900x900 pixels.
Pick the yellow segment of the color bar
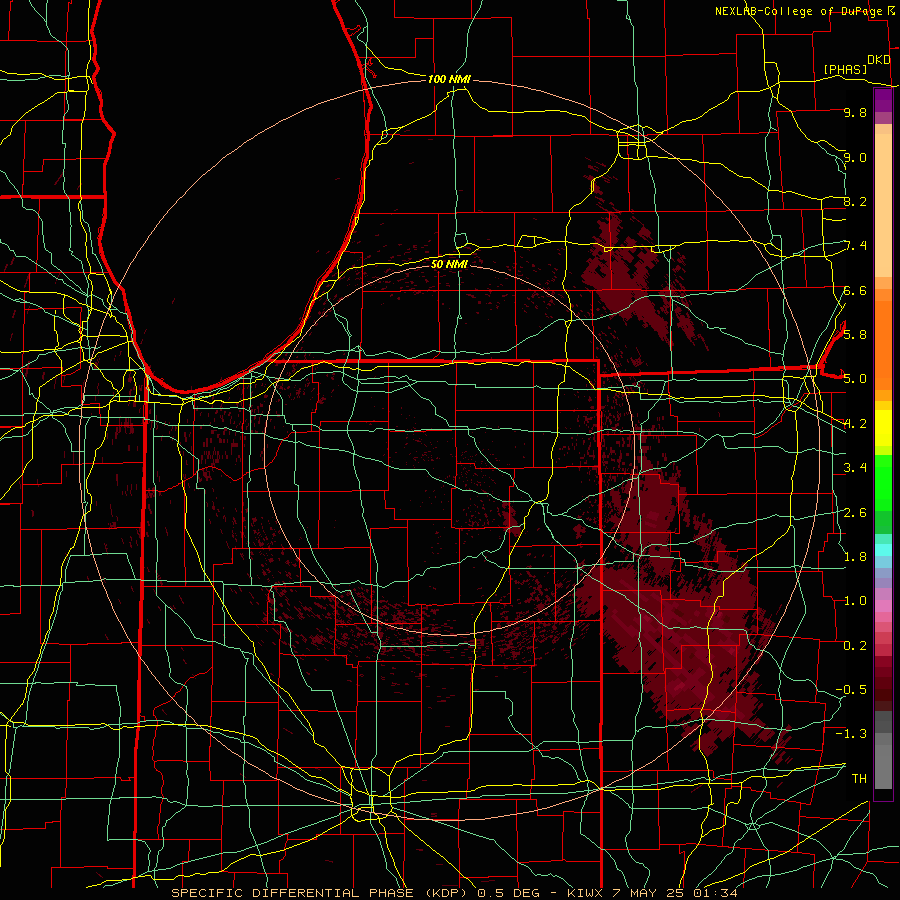click(x=883, y=428)
